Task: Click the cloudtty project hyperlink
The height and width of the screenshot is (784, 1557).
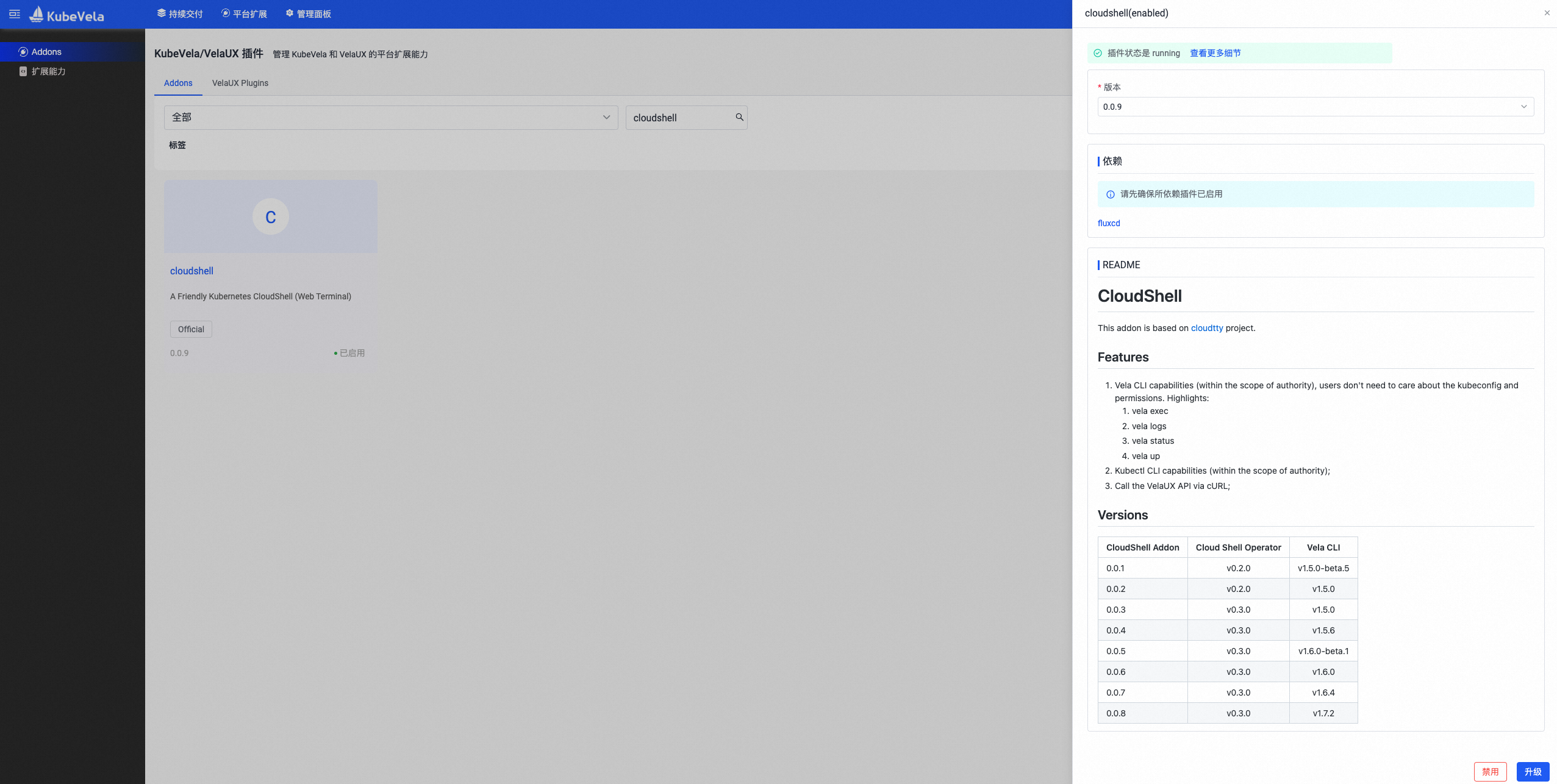Action: click(1207, 328)
